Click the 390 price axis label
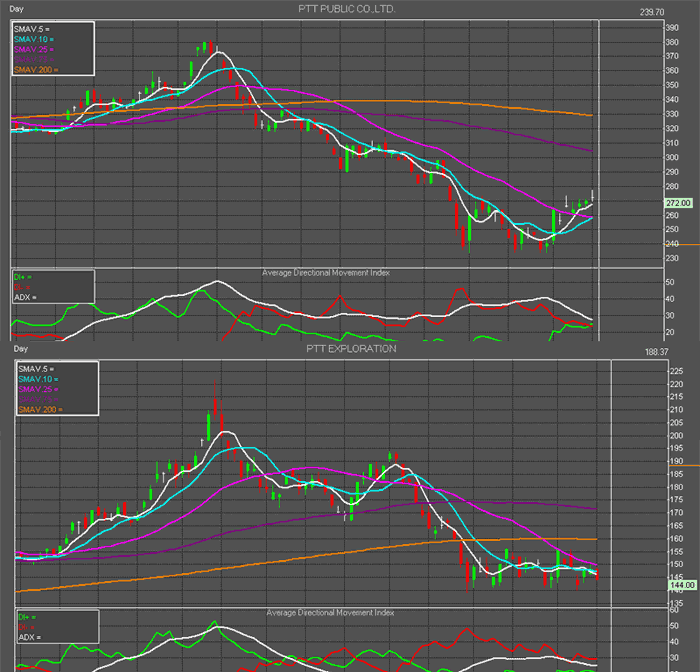This screenshot has width=700, height=672. [672, 28]
